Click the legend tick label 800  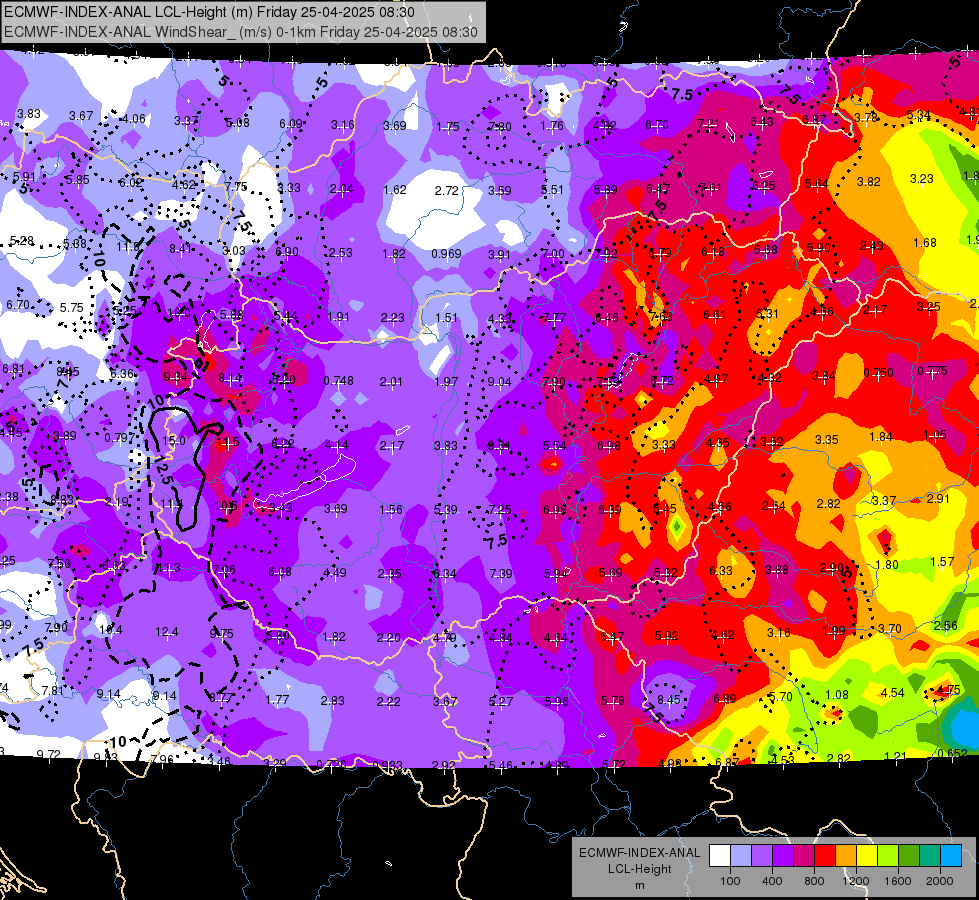[x=814, y=881]
